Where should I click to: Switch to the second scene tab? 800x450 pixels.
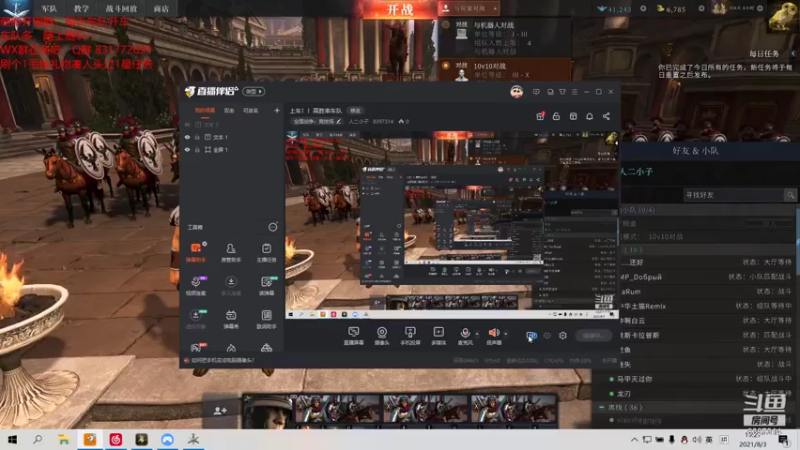pyautogui.click(x=229, y=110)
